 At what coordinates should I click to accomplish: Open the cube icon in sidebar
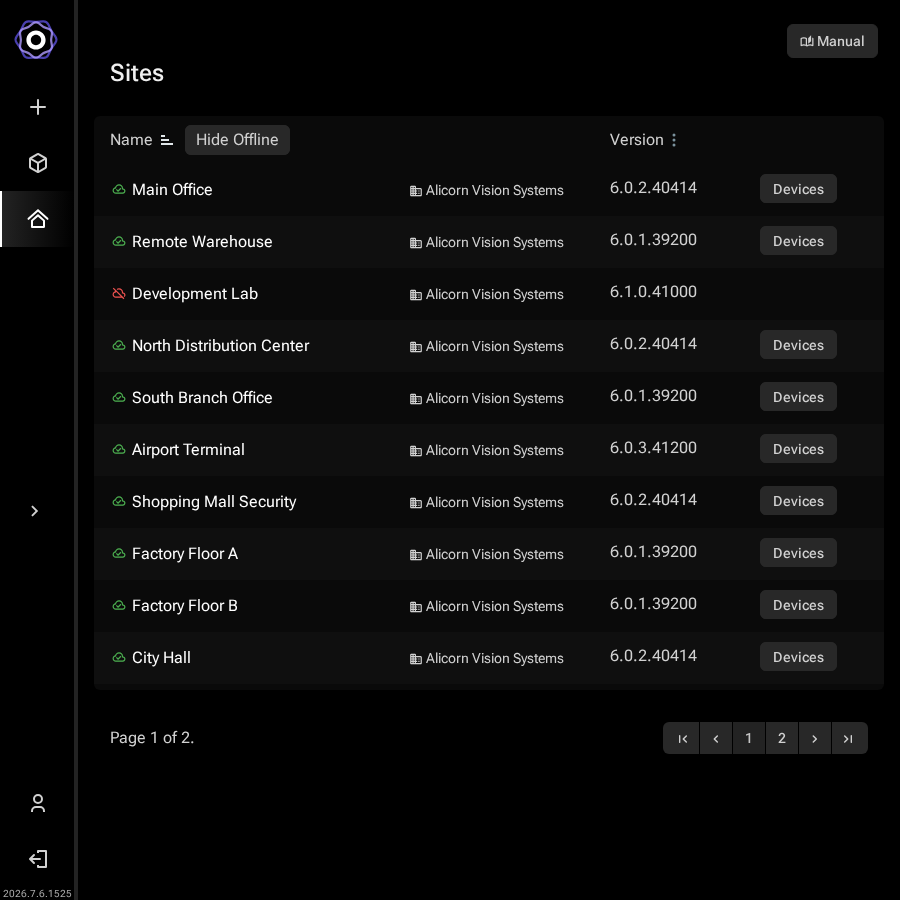click(38, 163)
